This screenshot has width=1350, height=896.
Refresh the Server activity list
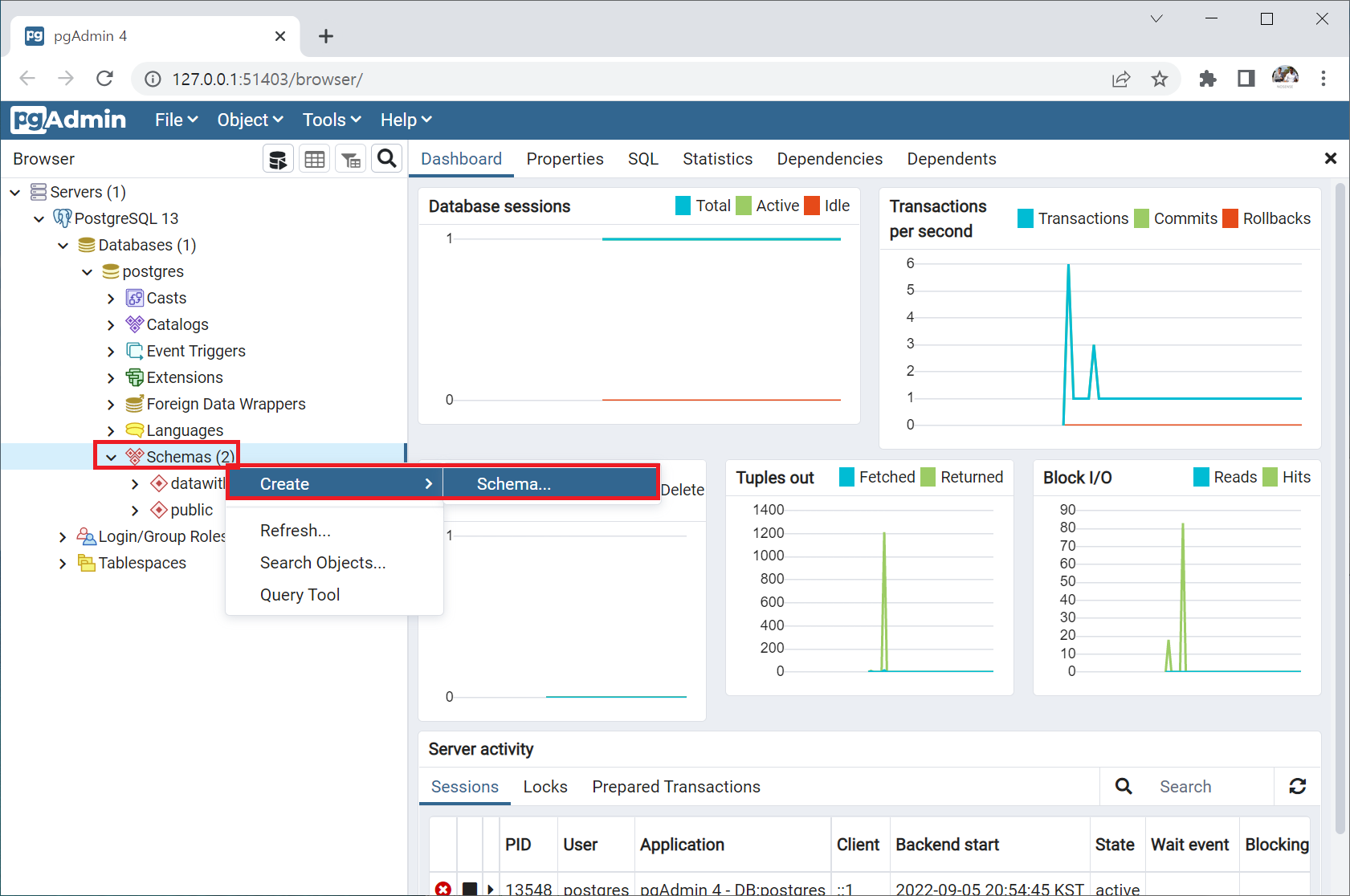[1298, 786]
